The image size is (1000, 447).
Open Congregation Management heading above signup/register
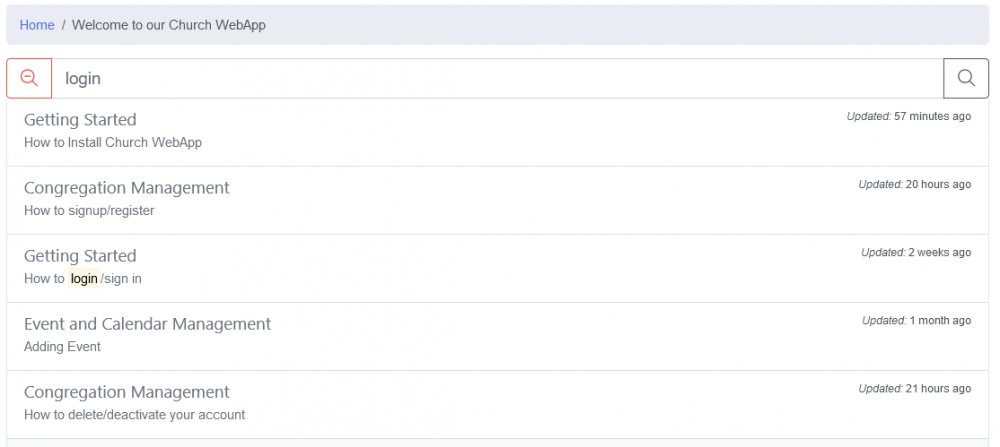pyautogui.click(x=126, y=188)
